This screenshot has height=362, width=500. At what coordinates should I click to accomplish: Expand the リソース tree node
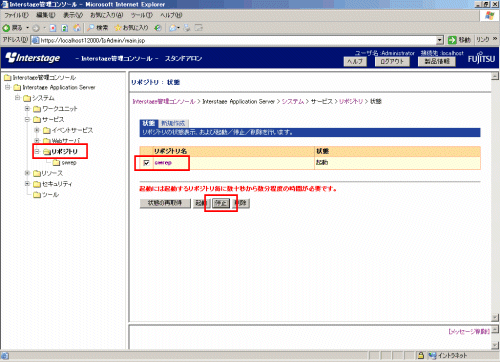point(27,173)
